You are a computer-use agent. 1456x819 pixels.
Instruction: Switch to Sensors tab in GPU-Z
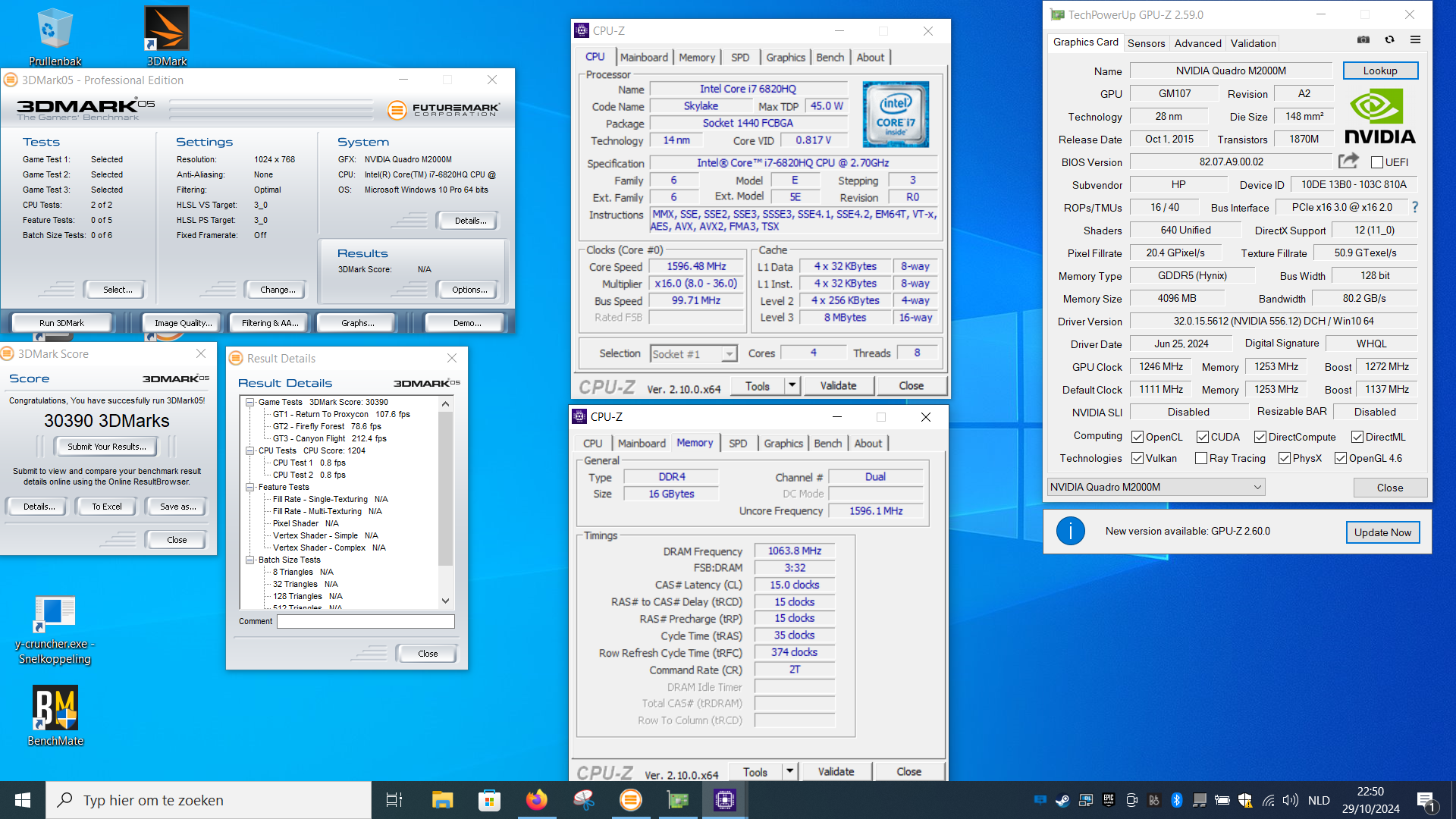click(1146, 43)
